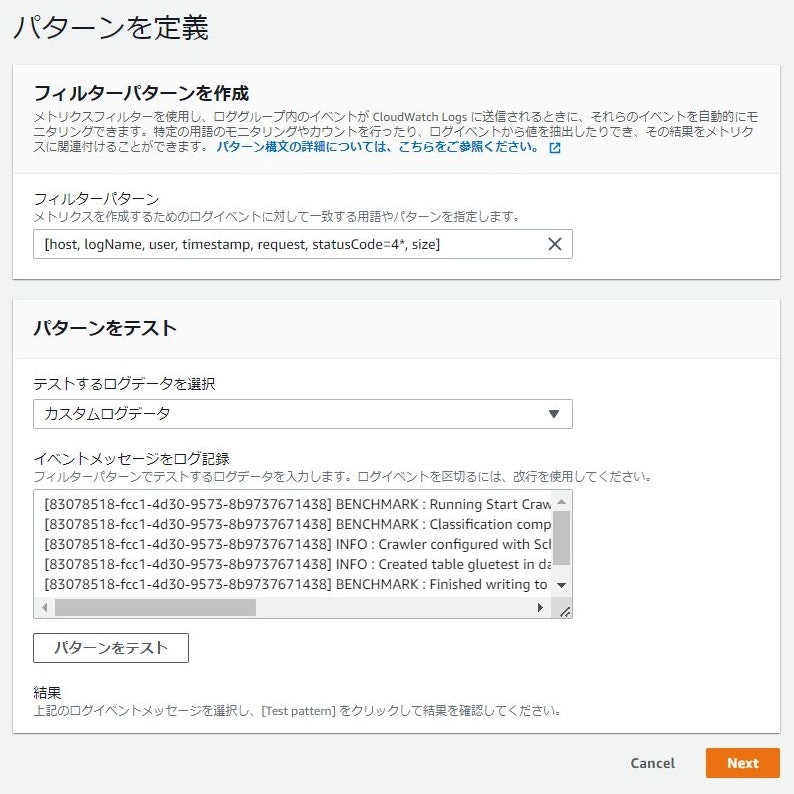
Task: Click the textarea resize handle icon
Action: pos(565,612)
